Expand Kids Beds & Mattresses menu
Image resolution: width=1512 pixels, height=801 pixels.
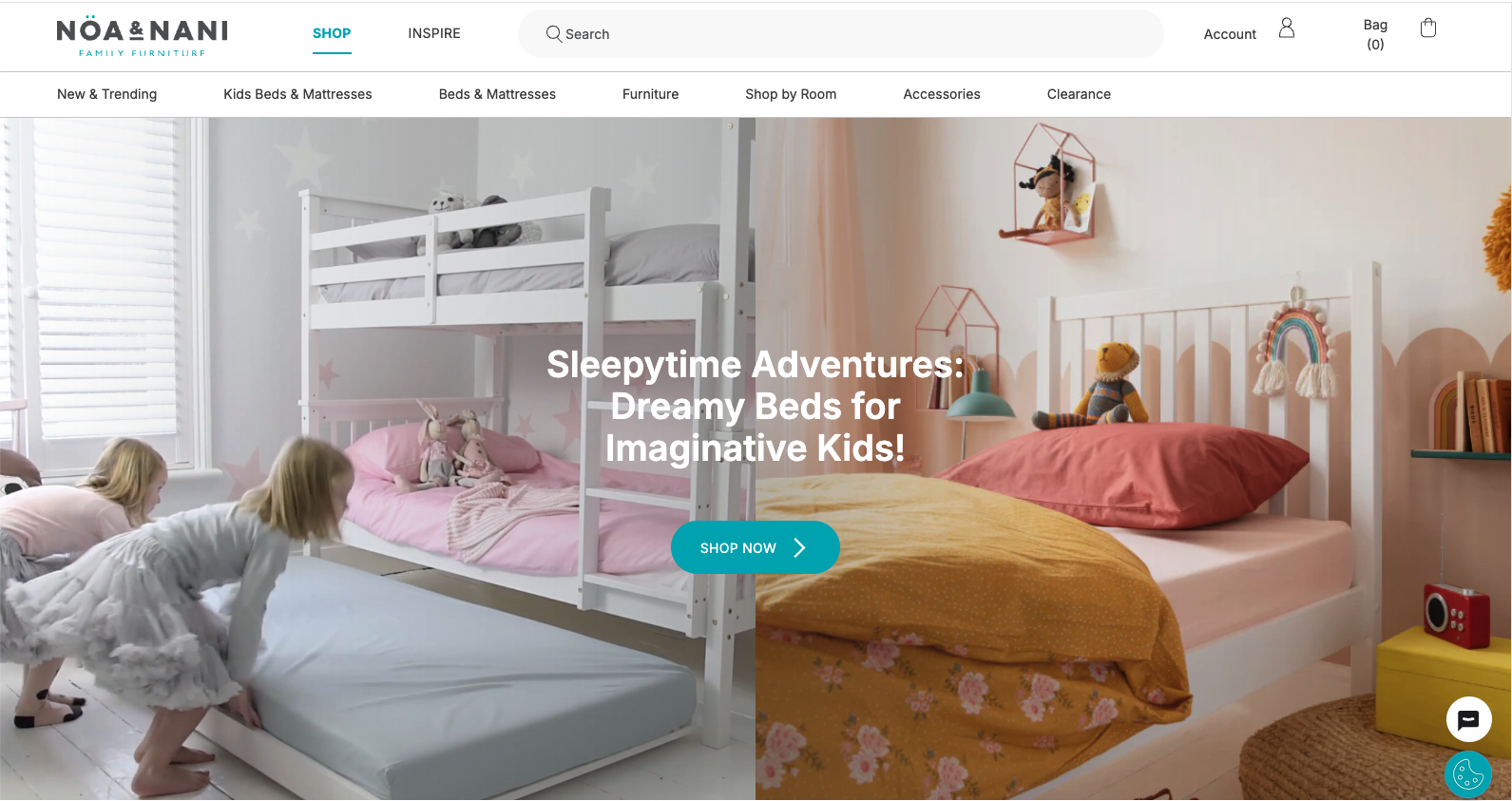[297, 94]
